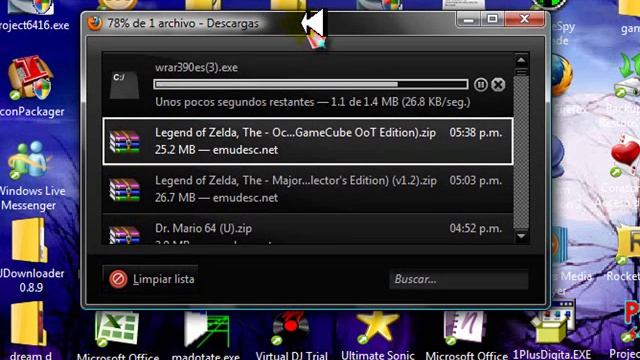Image resolution: width=640 pixels, height=360 pixels.
Task: Click the WinRAR icon of Zelda OoT Edition zip
Action: click(x=125, y=141)
